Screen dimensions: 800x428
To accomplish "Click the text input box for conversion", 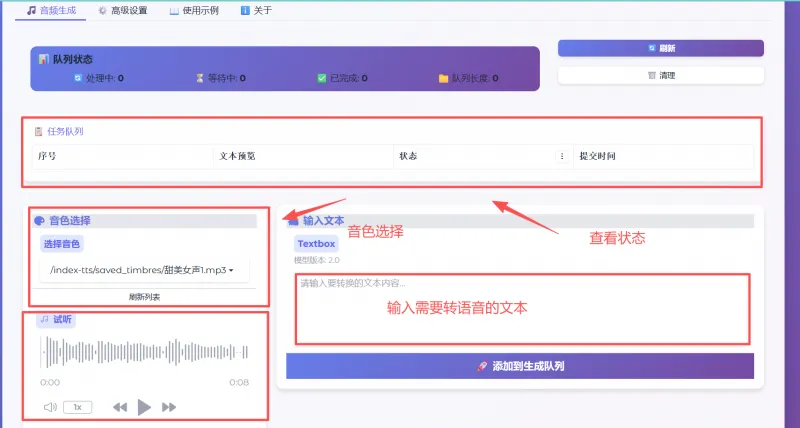I will (522, 309).
